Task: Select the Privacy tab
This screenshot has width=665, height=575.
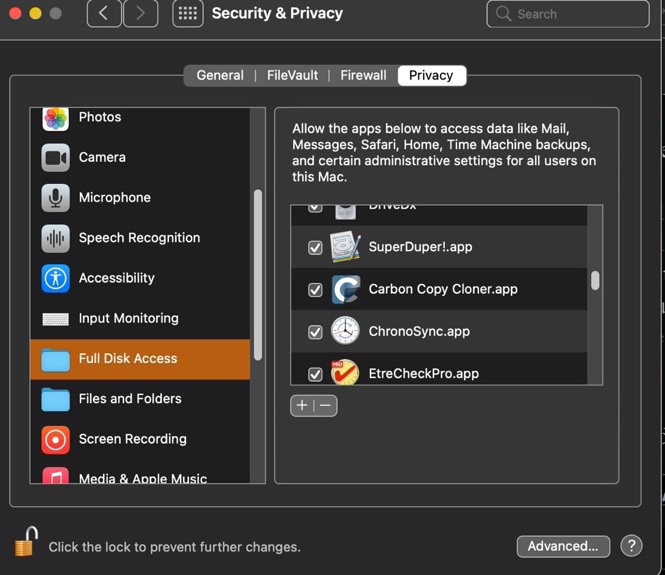Action: [431, 75]
